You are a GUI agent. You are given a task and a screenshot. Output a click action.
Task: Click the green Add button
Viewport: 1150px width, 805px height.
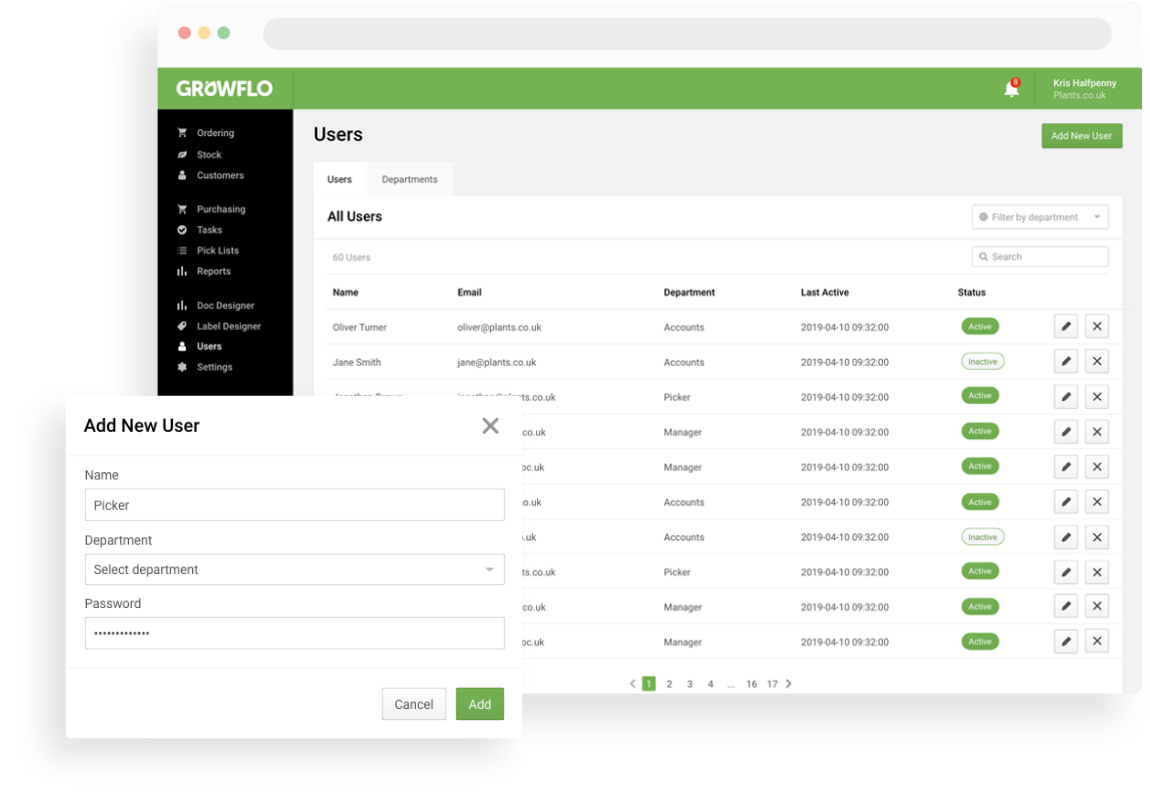tap(480, 704)
